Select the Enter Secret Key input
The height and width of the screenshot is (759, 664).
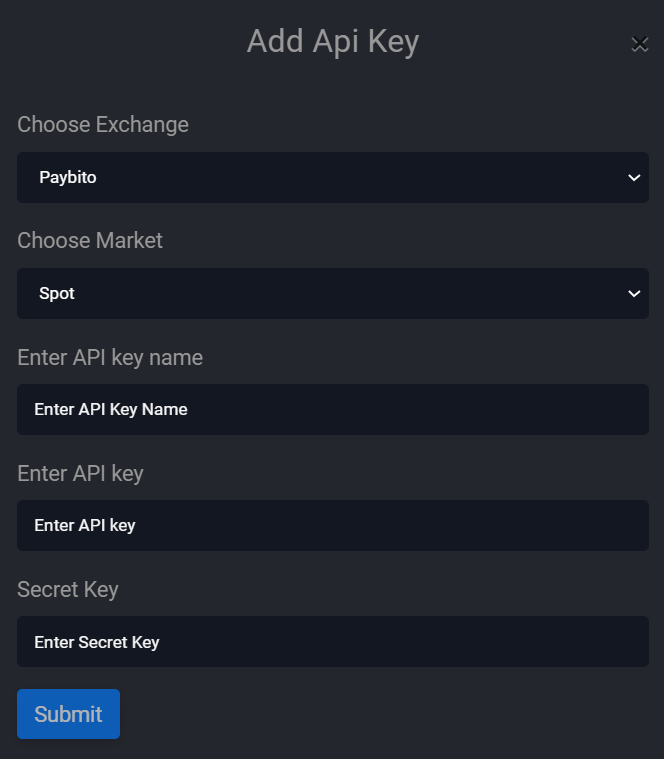[x=332, y=642]
